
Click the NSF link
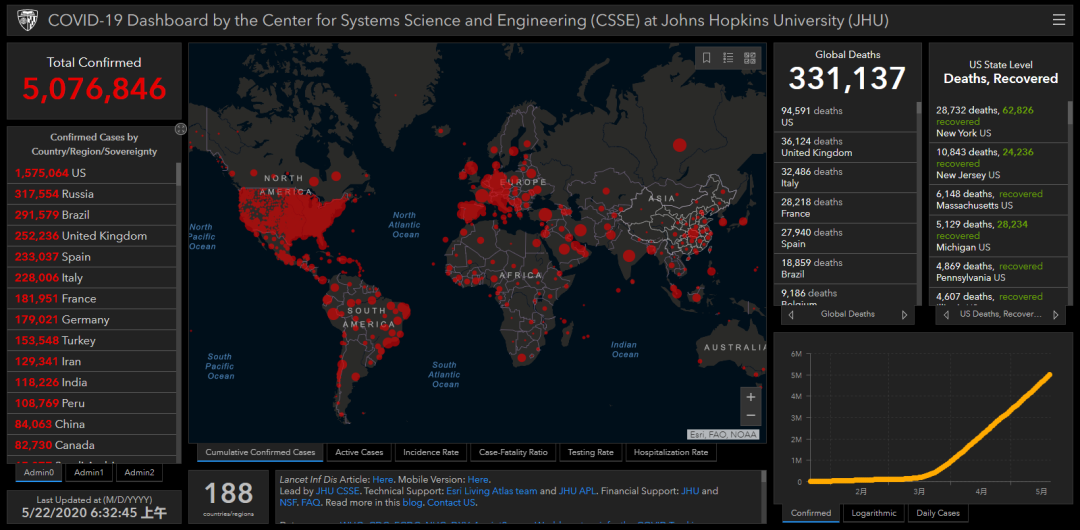coord(287,503)
